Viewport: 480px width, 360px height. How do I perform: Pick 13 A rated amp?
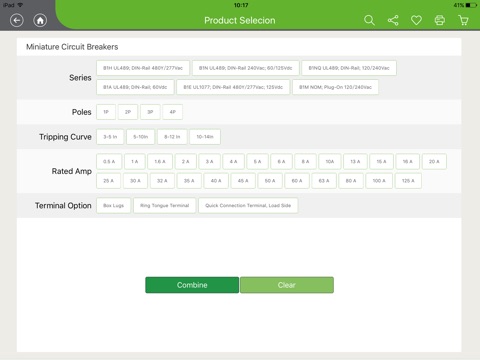tap(355, 162)
